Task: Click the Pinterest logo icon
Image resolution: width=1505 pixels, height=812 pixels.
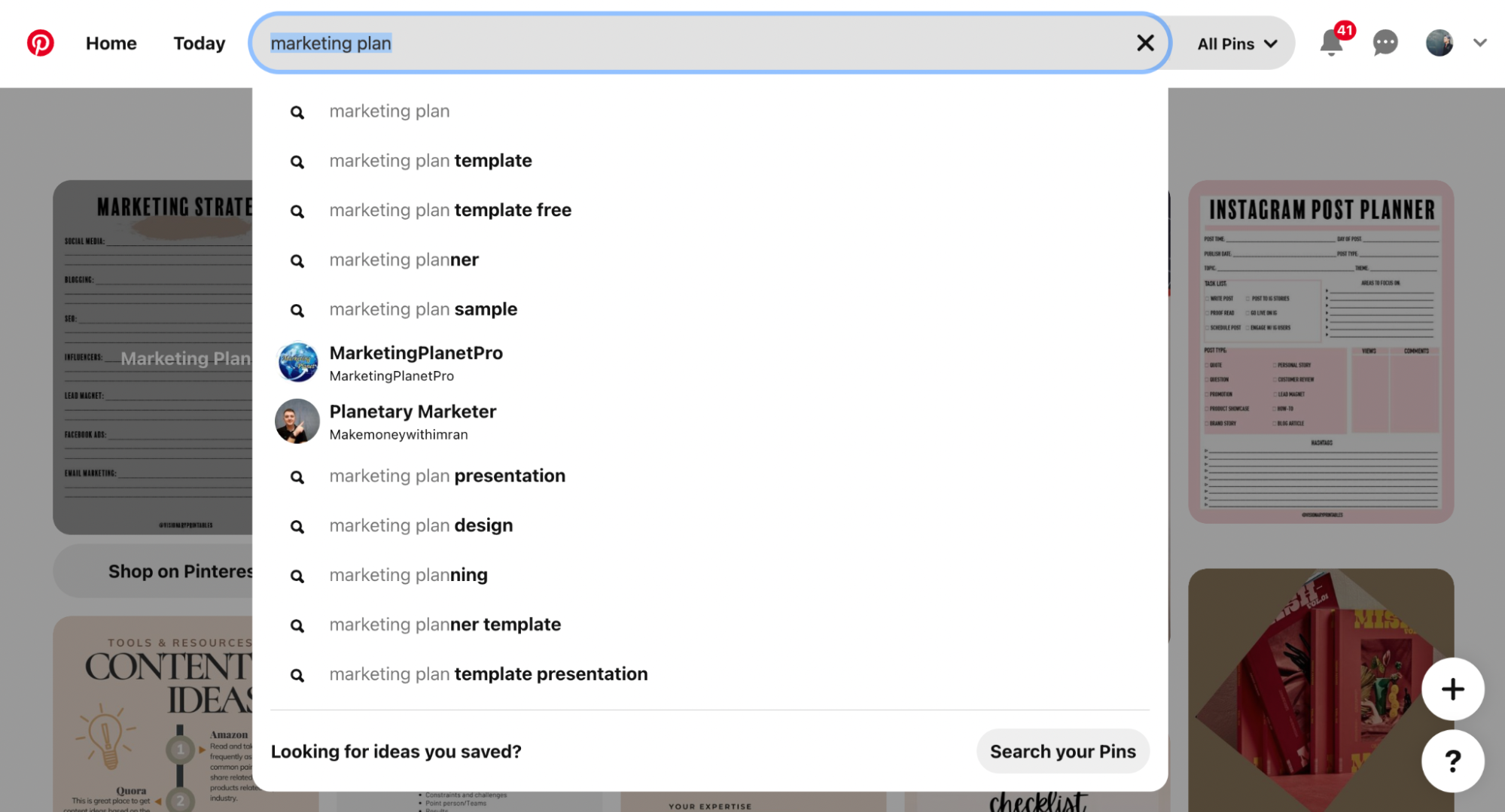Action: coord(40,43)
